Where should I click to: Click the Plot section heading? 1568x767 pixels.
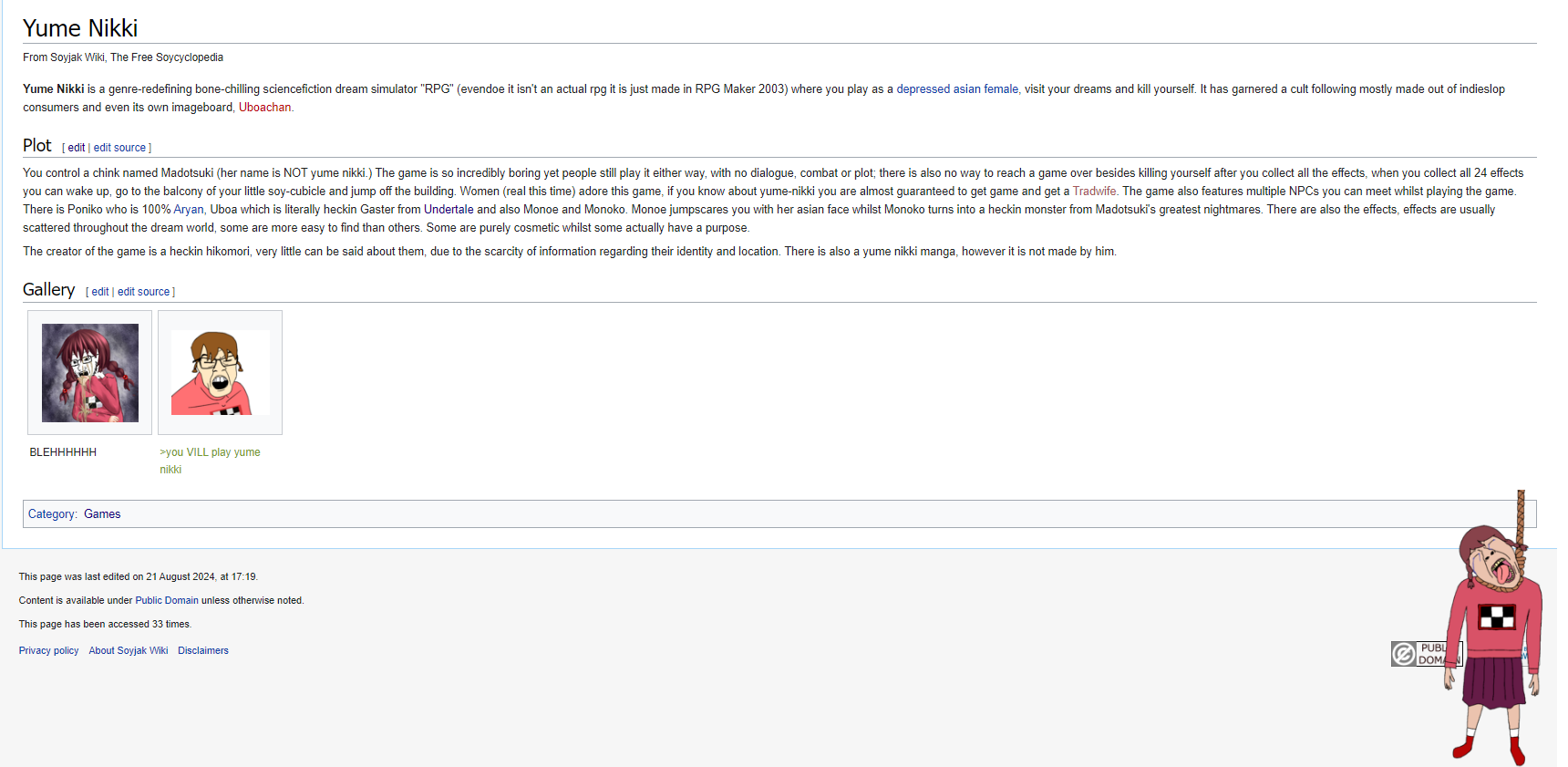pos(37,146)
